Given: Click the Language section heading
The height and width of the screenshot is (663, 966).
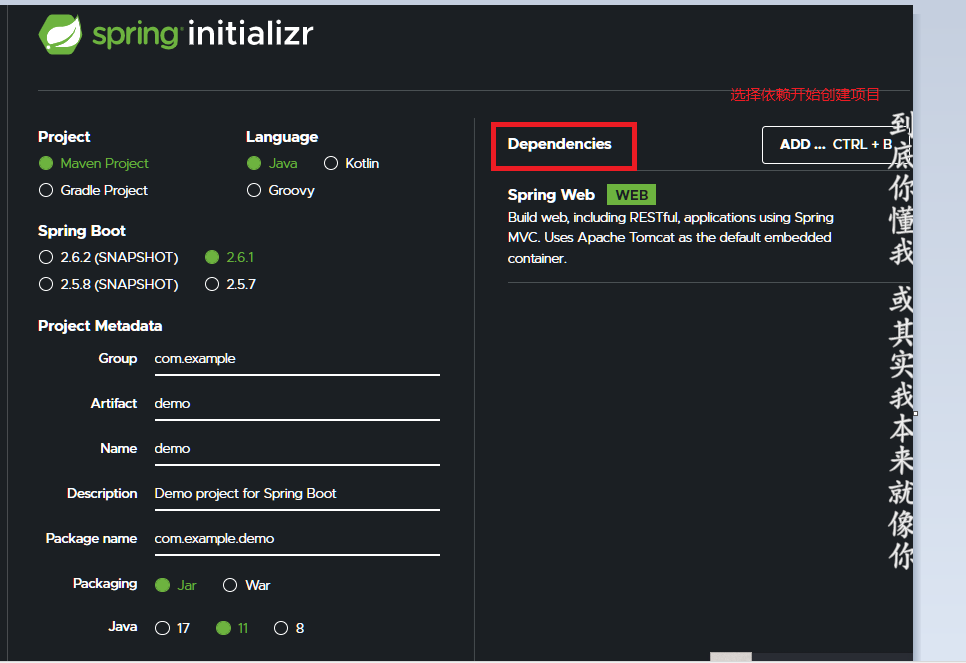Looking at the screenshot, I should pyautogui.click(x=282, y=137).
